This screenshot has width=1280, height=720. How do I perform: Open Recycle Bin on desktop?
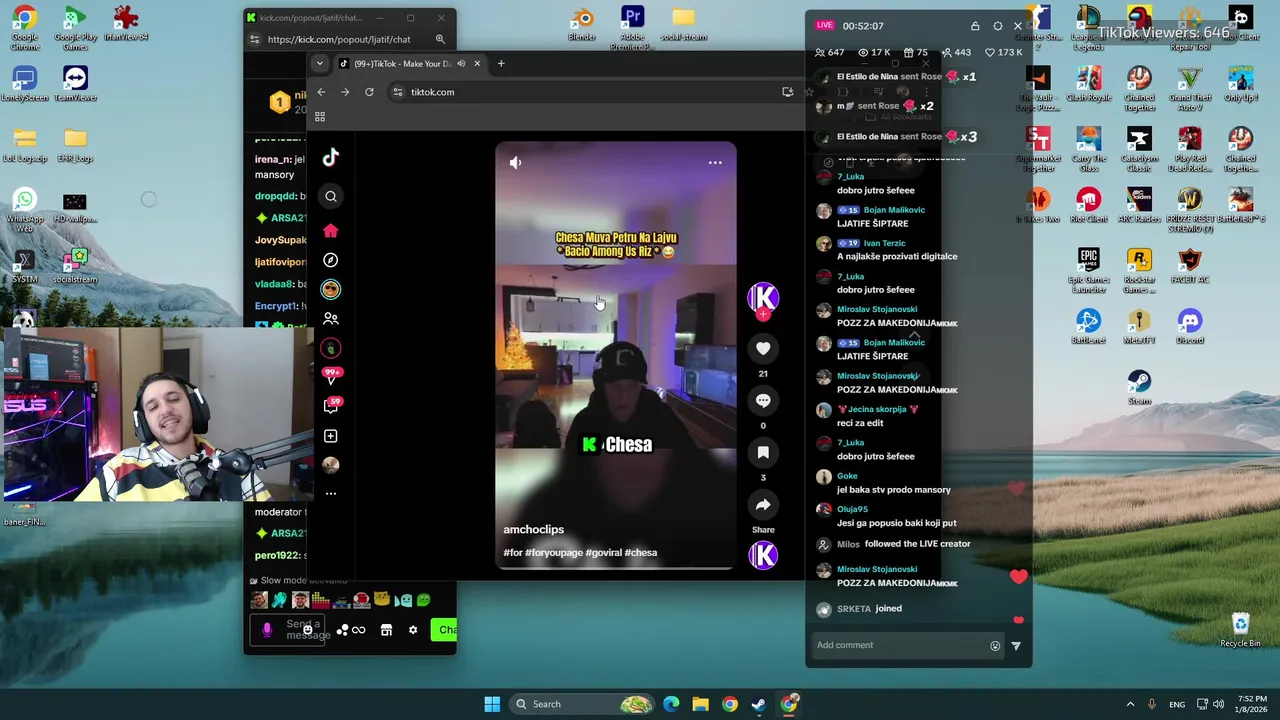click(1240, 629)
